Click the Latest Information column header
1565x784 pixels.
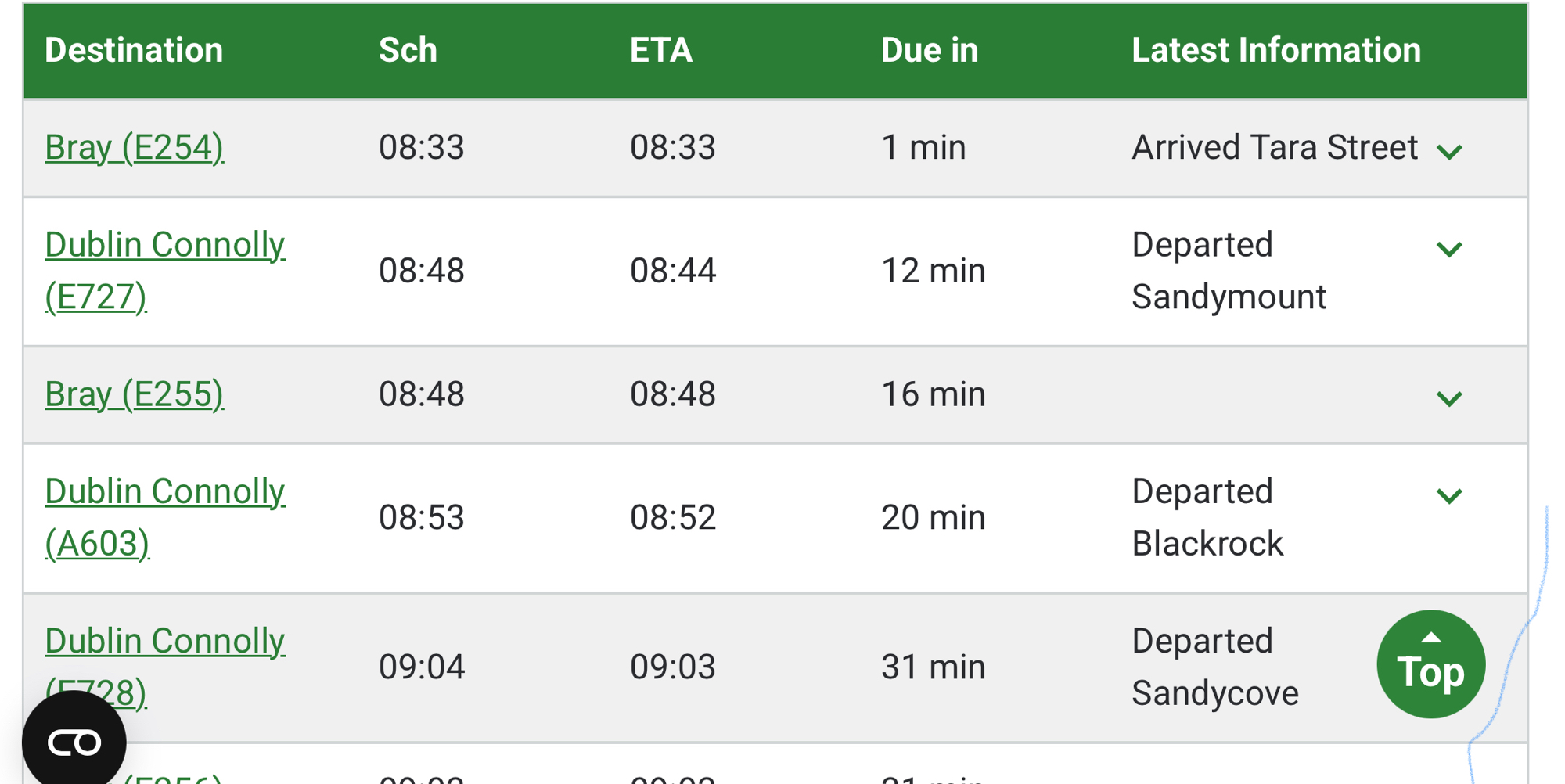[1275, 51]
